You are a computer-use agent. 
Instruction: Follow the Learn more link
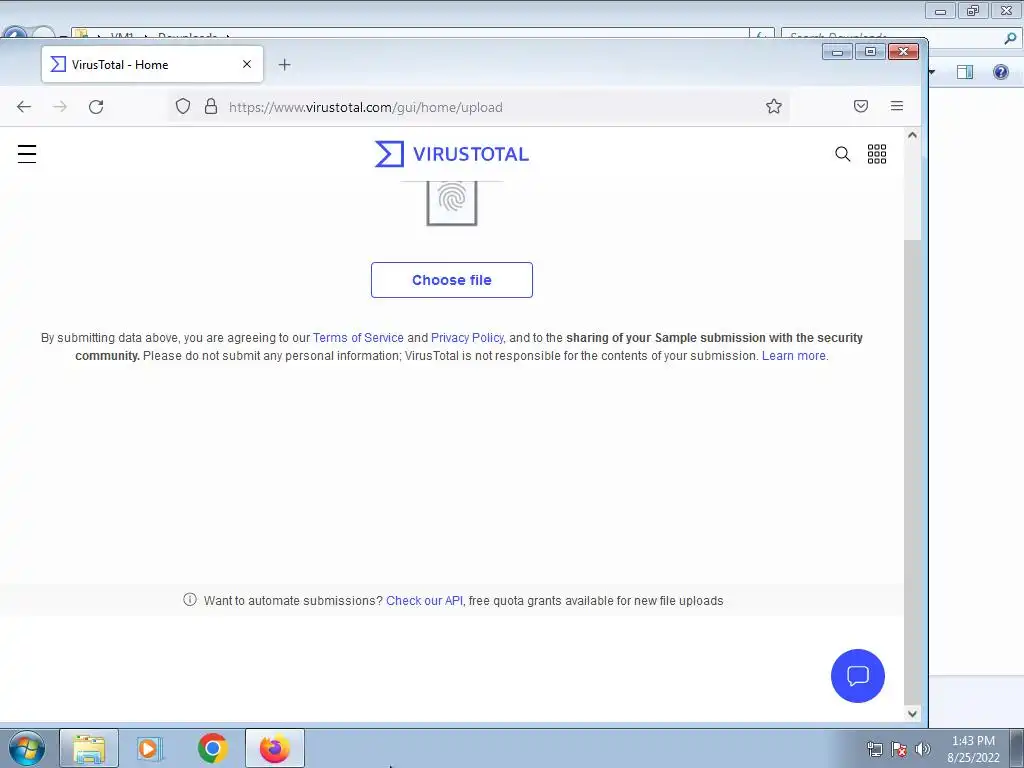pyautogui.click(x=793, y=356)
